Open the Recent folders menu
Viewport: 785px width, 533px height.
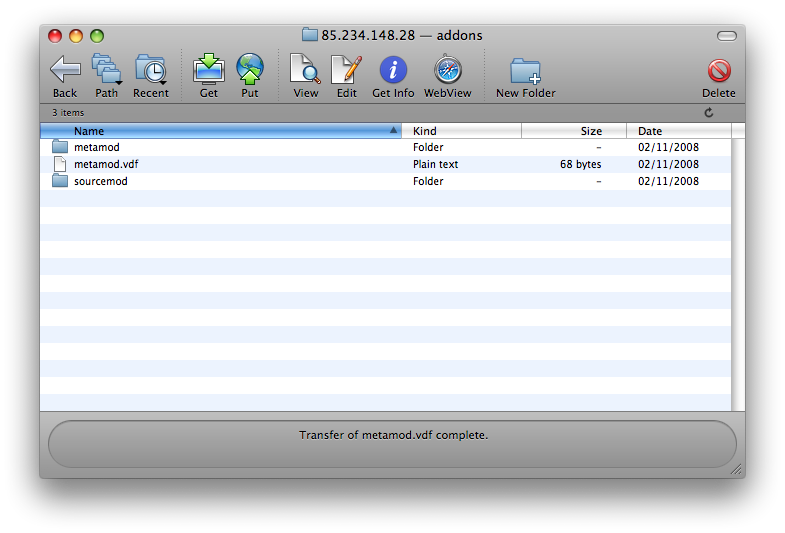tap(151, 69)
